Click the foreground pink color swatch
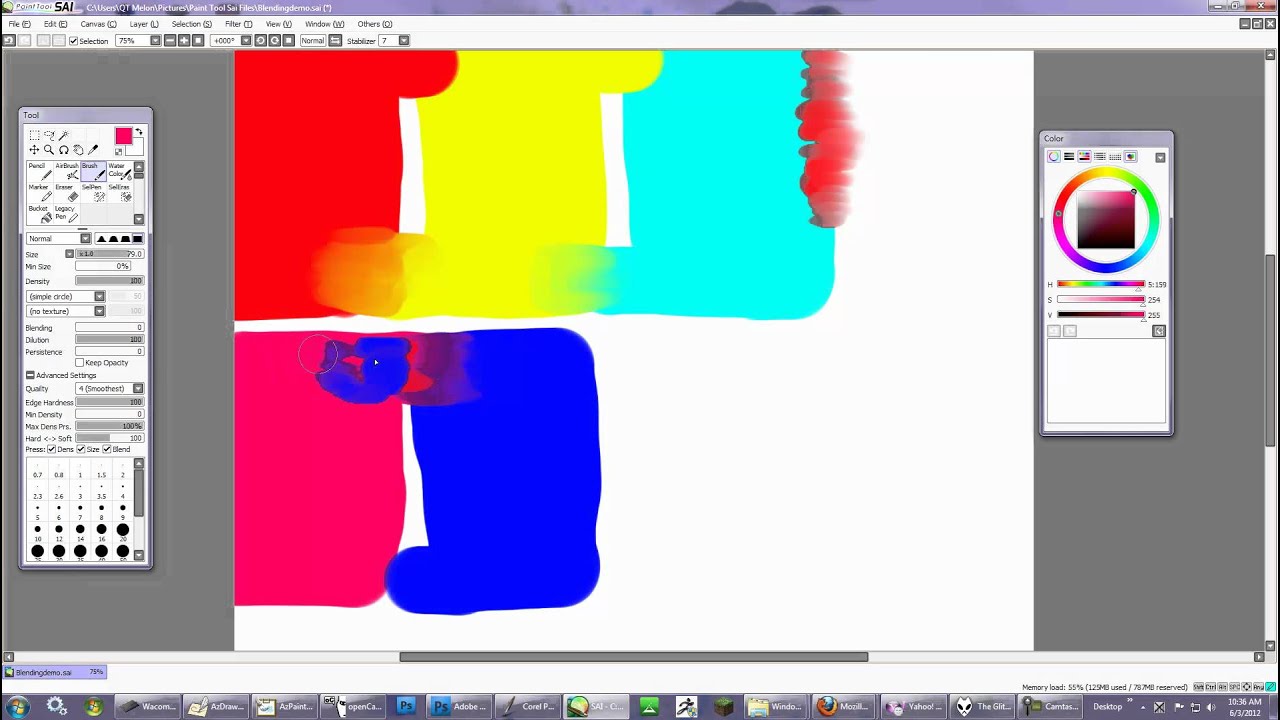The width and height of the screenshot is (1280, 720). pos(123,137)
